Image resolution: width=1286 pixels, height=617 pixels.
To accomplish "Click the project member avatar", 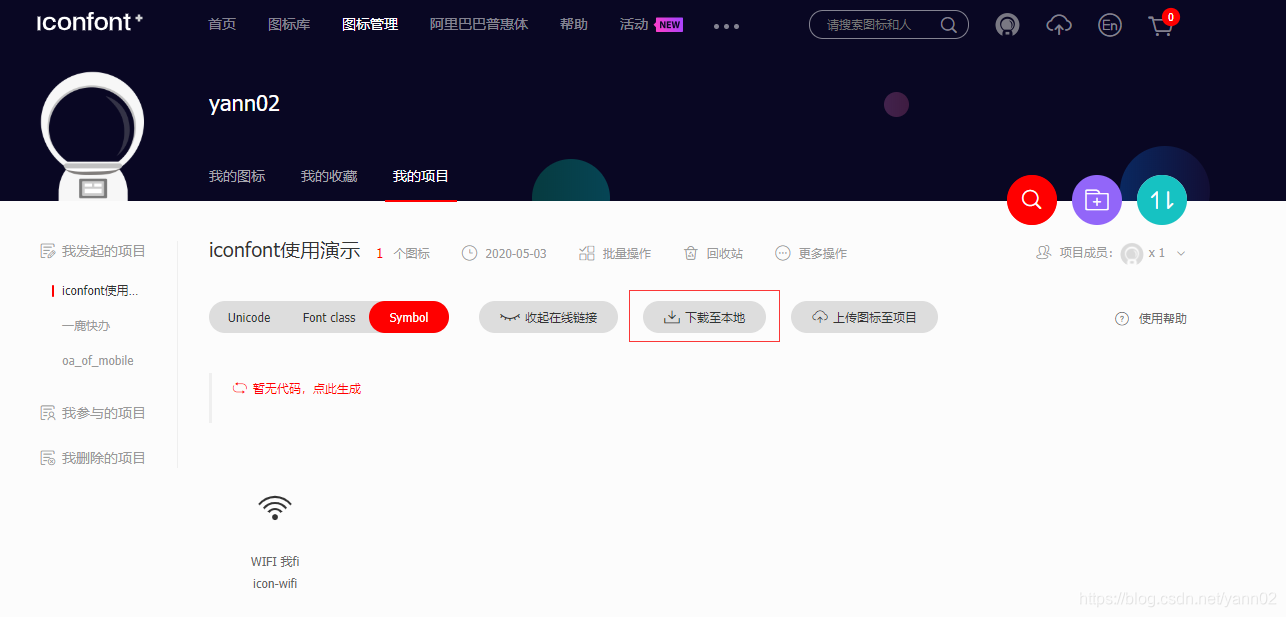I will (x=1132, y=254).
